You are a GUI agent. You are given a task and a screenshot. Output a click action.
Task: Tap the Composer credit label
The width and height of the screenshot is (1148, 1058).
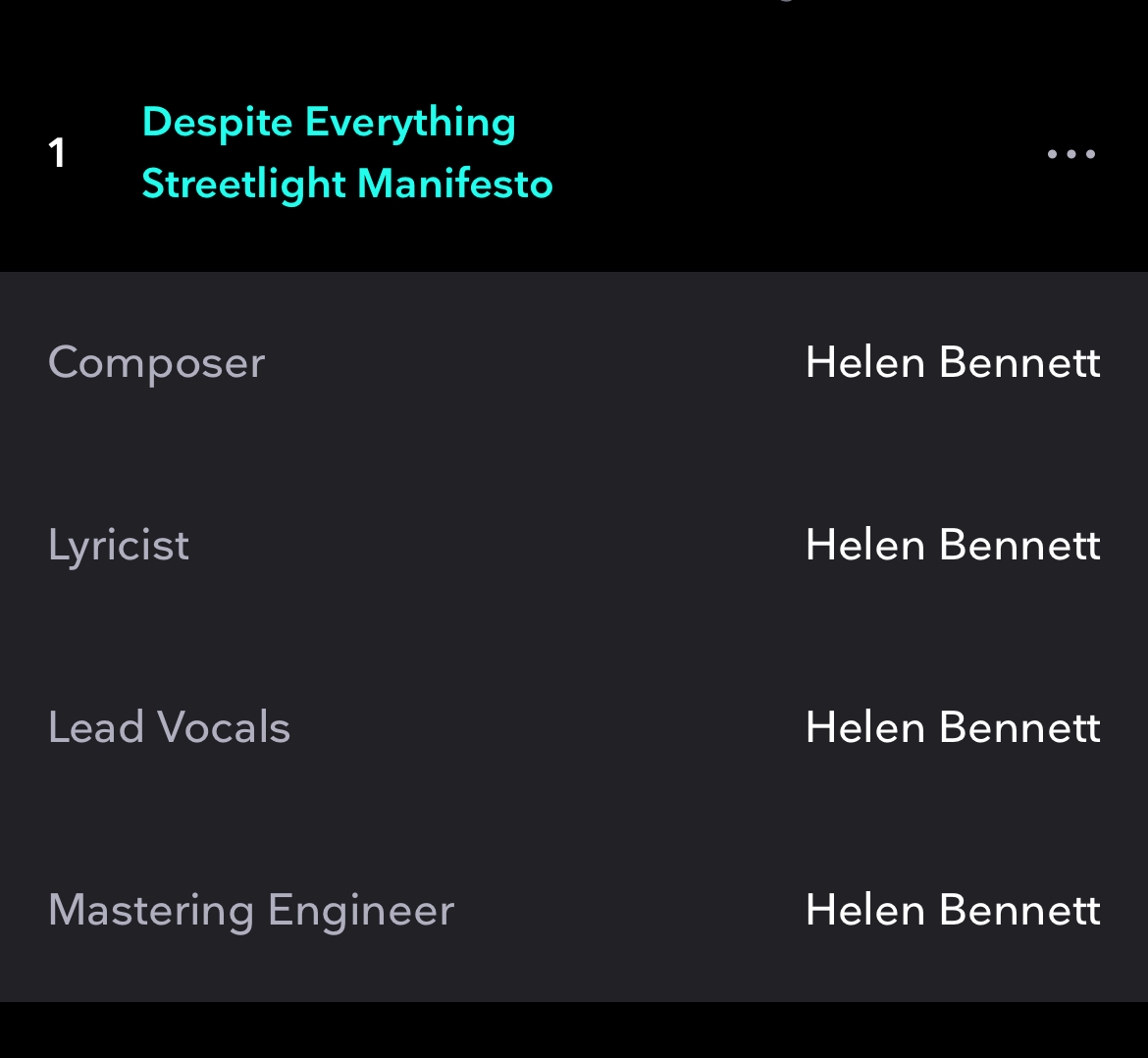pos(157,363)
